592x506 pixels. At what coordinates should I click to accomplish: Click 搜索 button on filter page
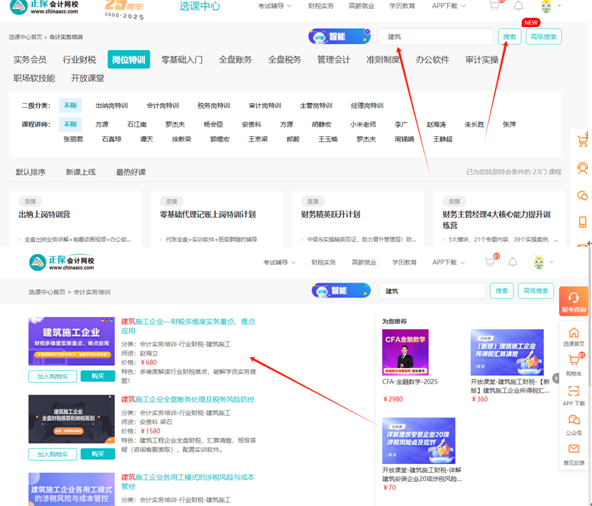click(x=509, y=37)
